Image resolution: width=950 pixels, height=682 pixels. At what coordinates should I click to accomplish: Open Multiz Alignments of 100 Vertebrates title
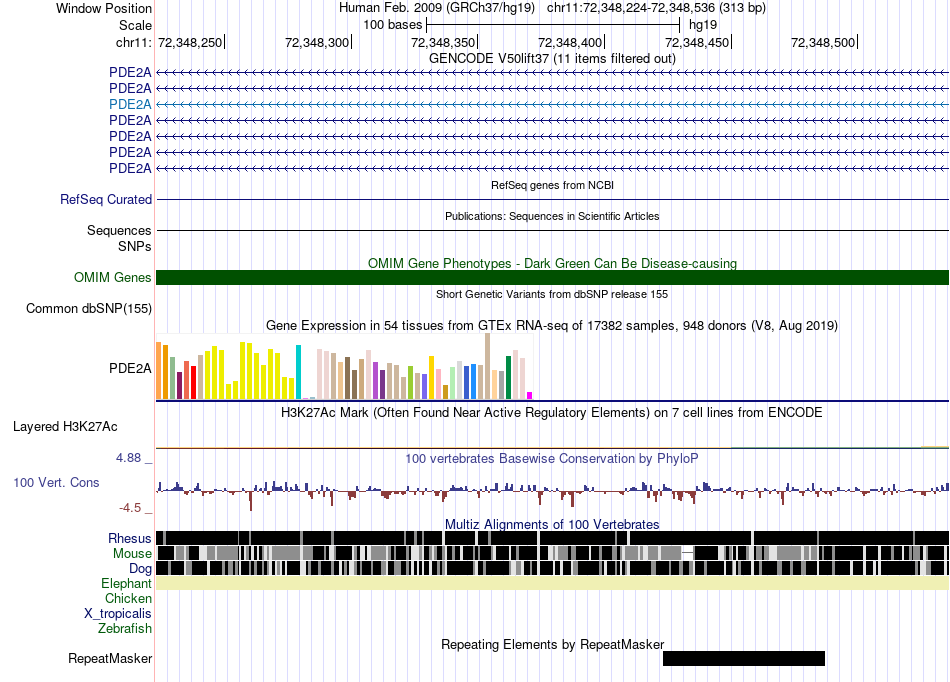tap(552, 525)
